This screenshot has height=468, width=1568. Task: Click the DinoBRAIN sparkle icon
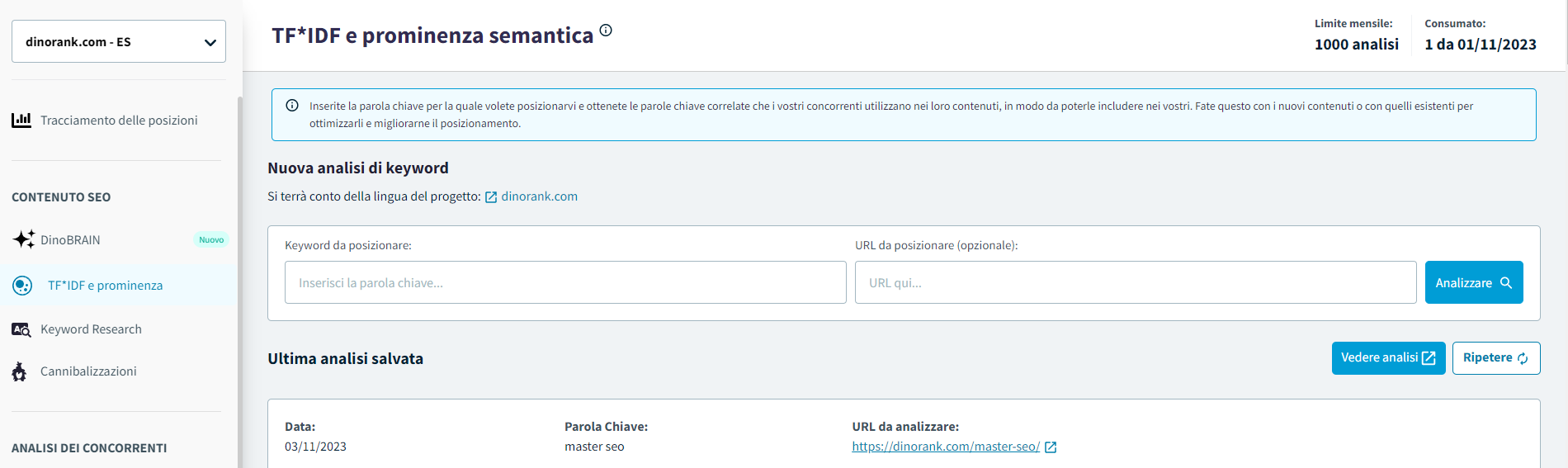pyautogui.click(x=23, y=239)
